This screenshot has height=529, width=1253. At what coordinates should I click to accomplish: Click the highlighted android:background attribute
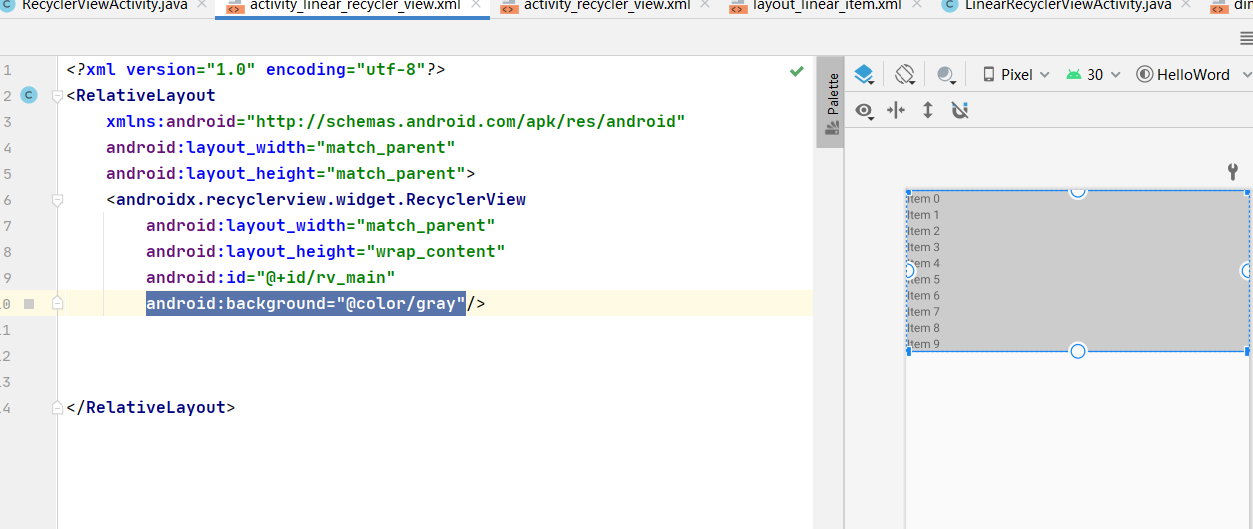(306, 303)
